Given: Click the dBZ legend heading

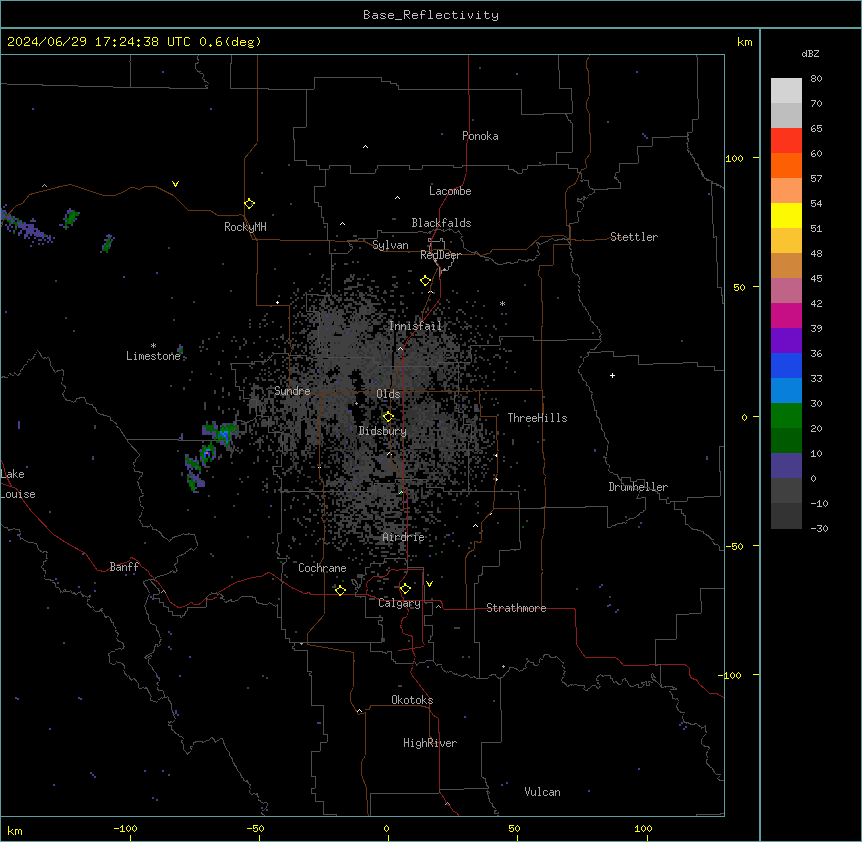Looking at the screenshot, I should 810,53.
